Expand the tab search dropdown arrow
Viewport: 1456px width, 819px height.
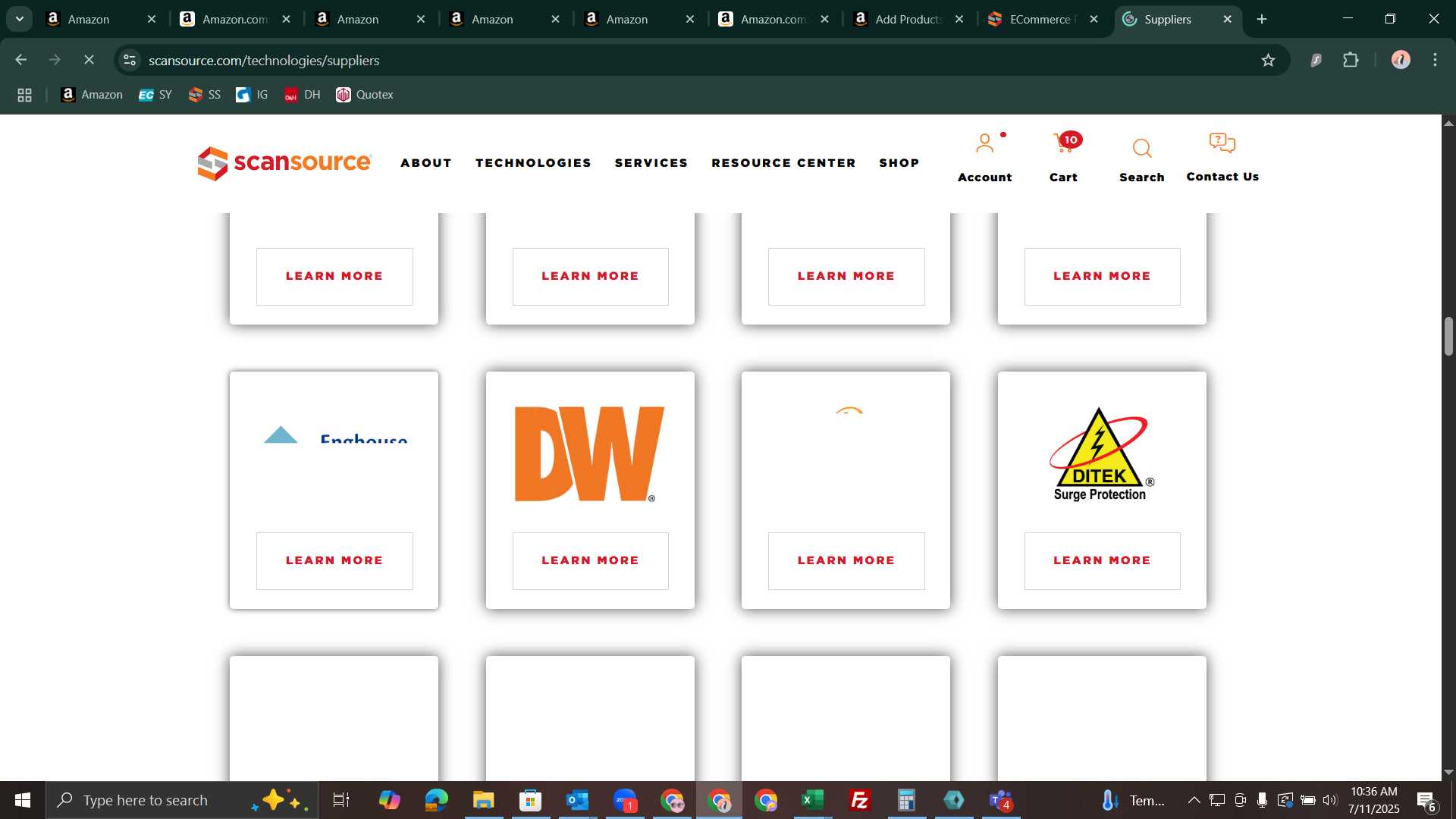[20, 19]
